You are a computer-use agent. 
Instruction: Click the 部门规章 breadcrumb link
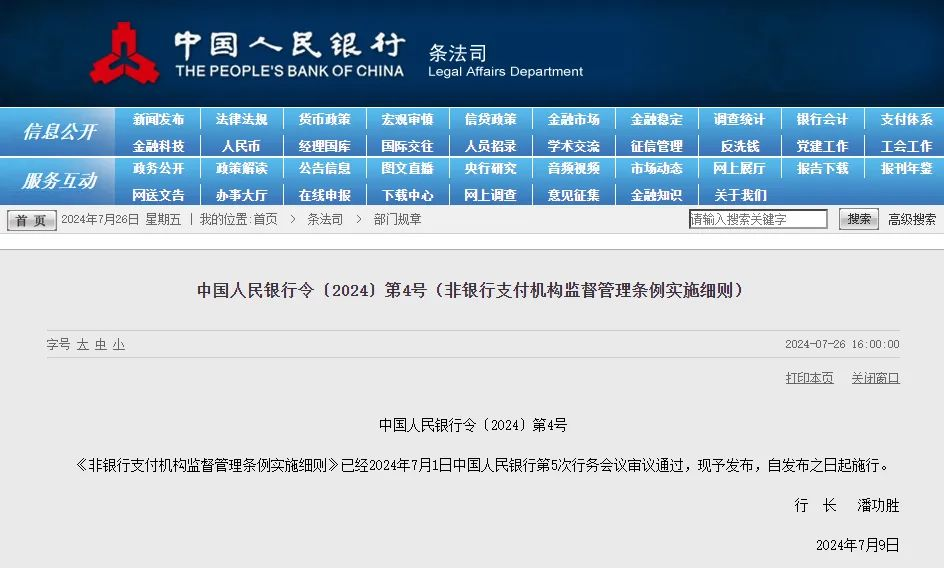point(398,219)
